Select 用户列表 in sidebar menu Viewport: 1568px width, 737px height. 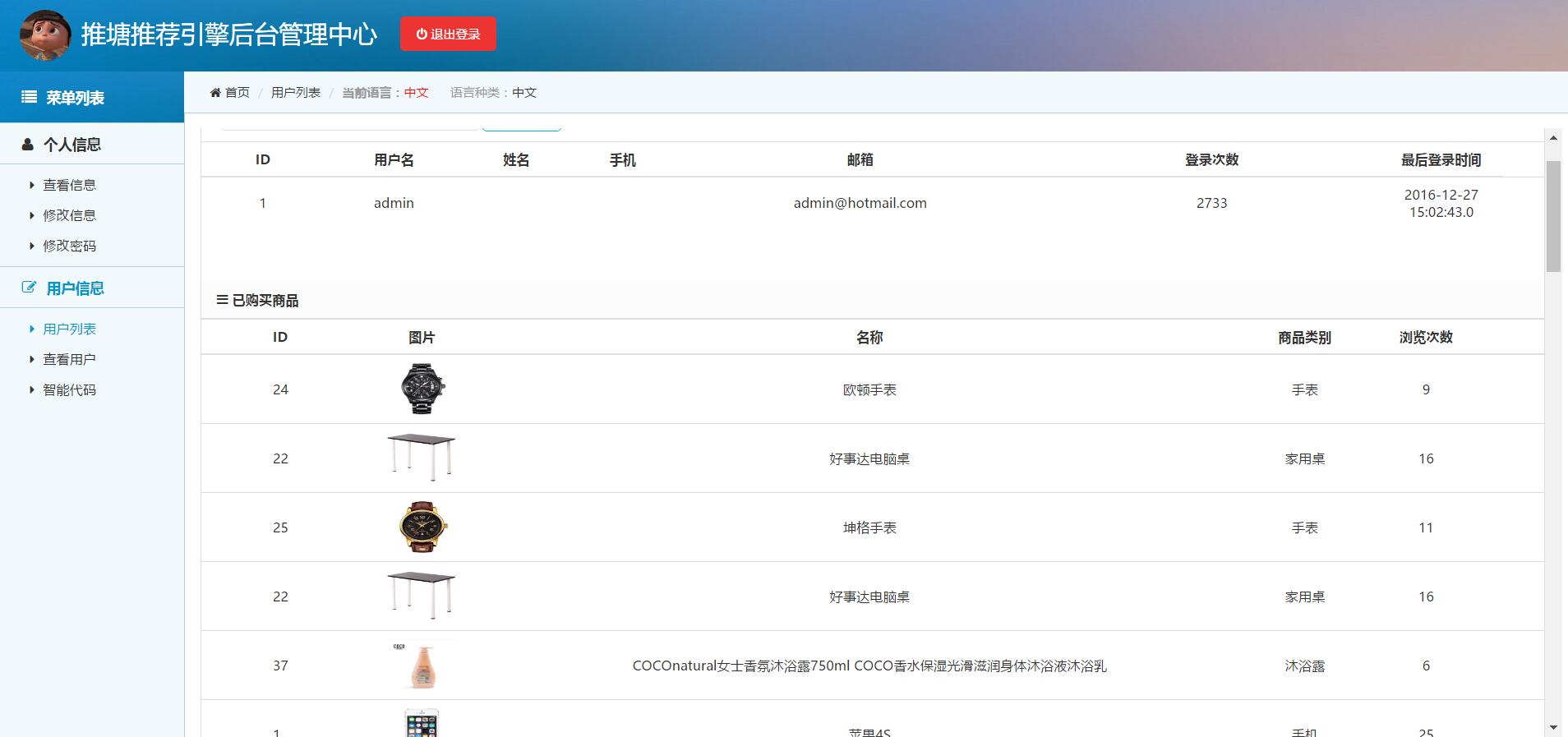click(x=69, y=329)
